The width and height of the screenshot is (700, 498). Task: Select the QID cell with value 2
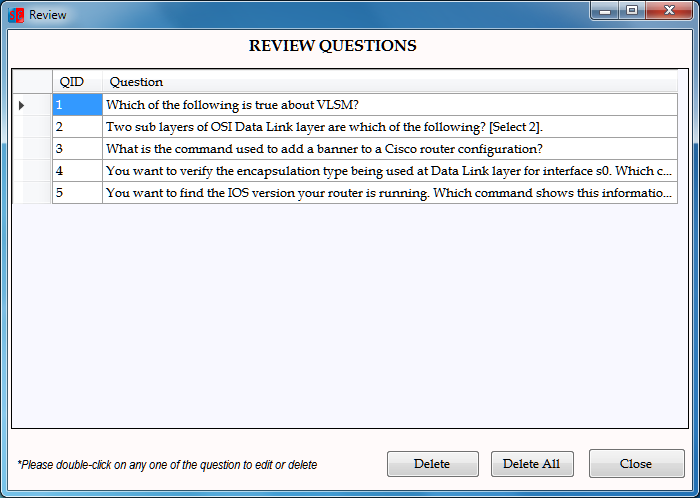77,127
